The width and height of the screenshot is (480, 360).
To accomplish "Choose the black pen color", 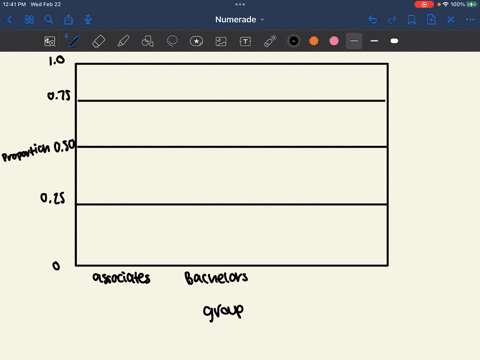I will click(294, 41).
